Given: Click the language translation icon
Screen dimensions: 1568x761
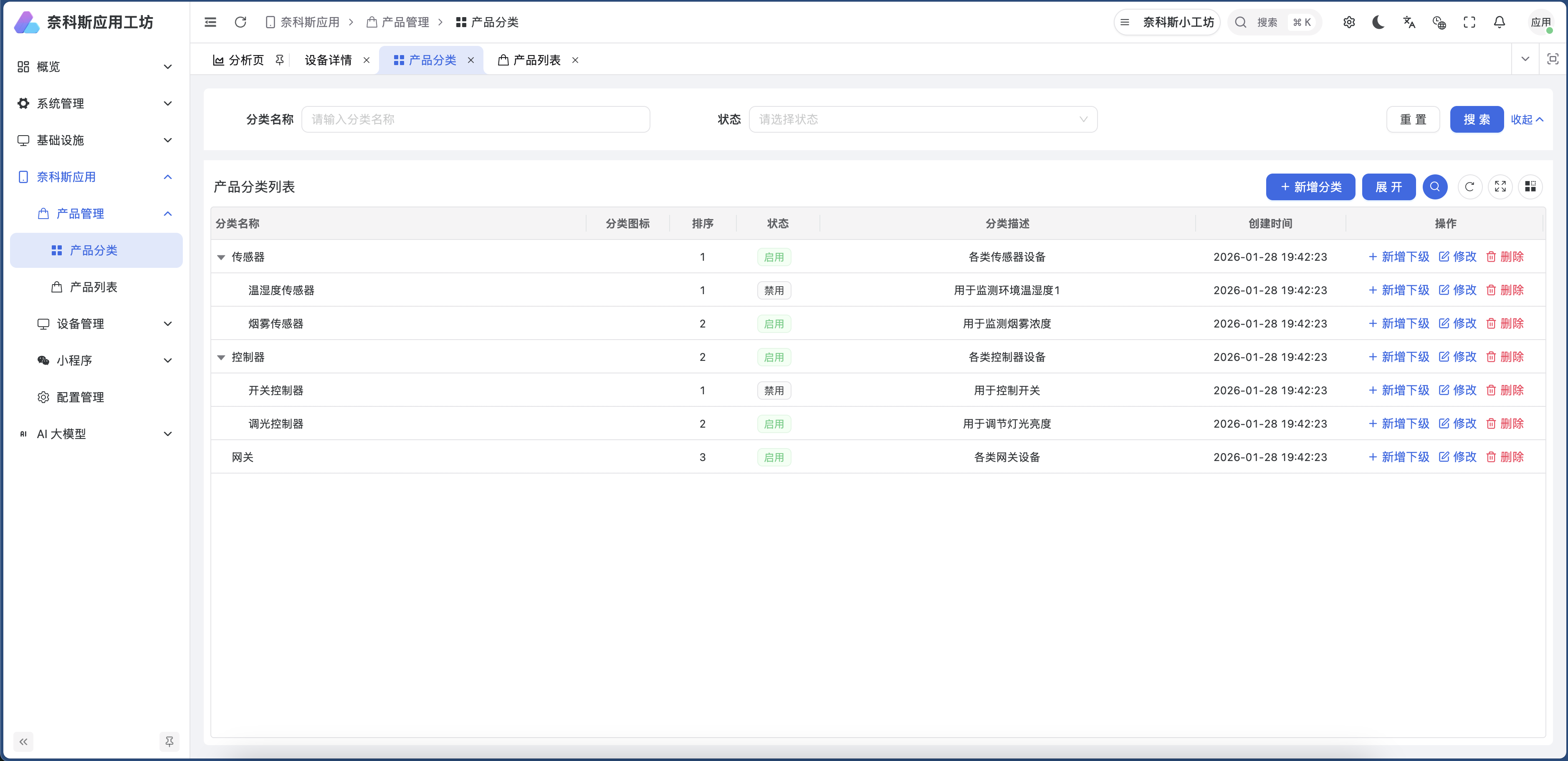Looking at the screenshot, I should pyautogui.click(x=1409, y=23).
